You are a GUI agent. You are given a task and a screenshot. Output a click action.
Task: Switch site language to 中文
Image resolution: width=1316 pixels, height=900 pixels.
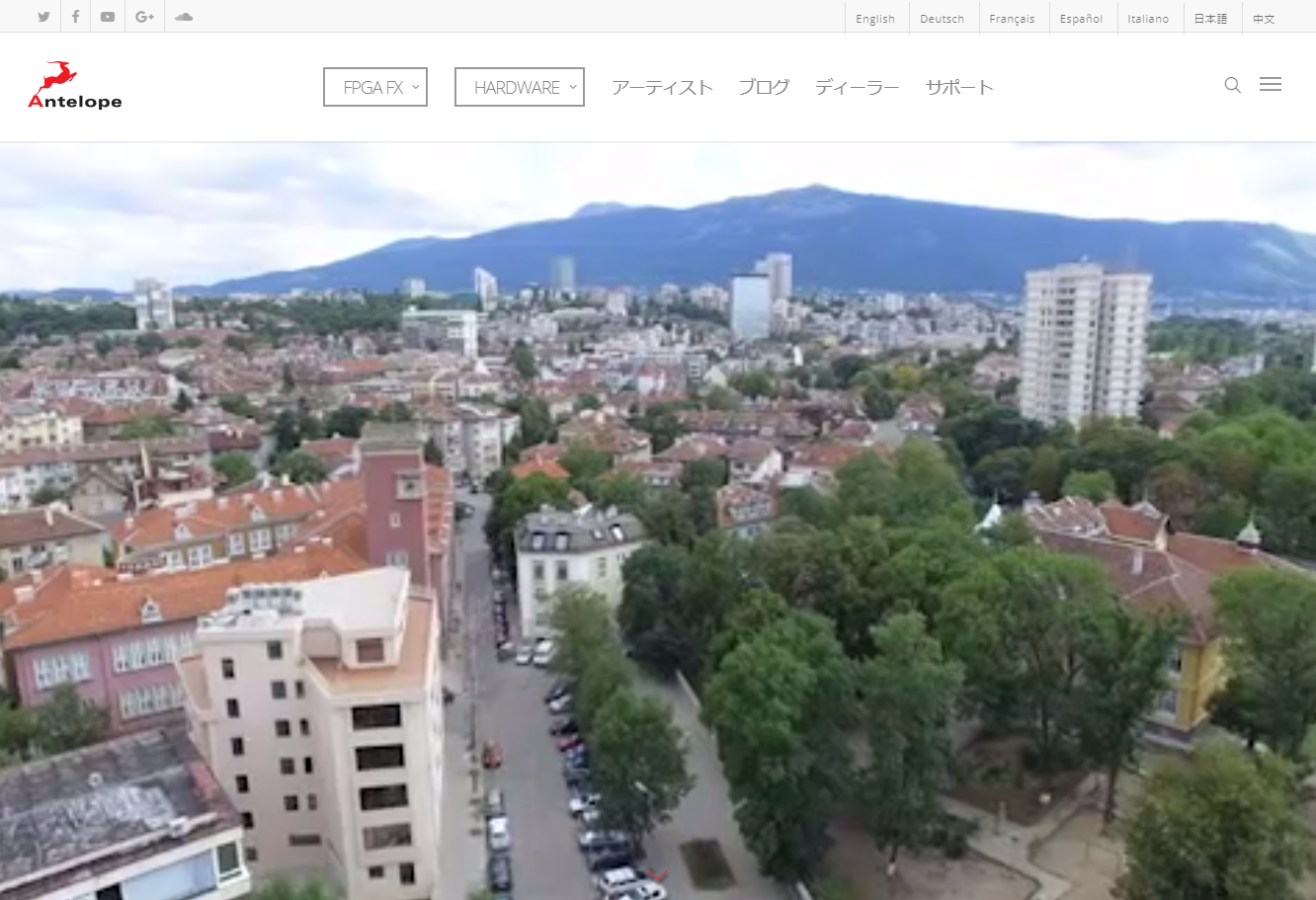coord(1264,19)
